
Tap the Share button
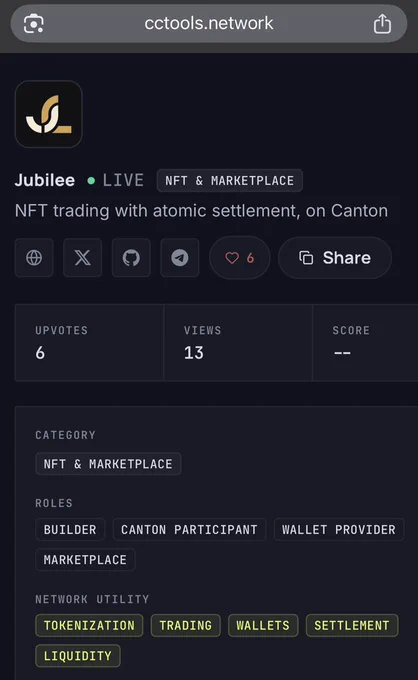[x=335, y=258]
